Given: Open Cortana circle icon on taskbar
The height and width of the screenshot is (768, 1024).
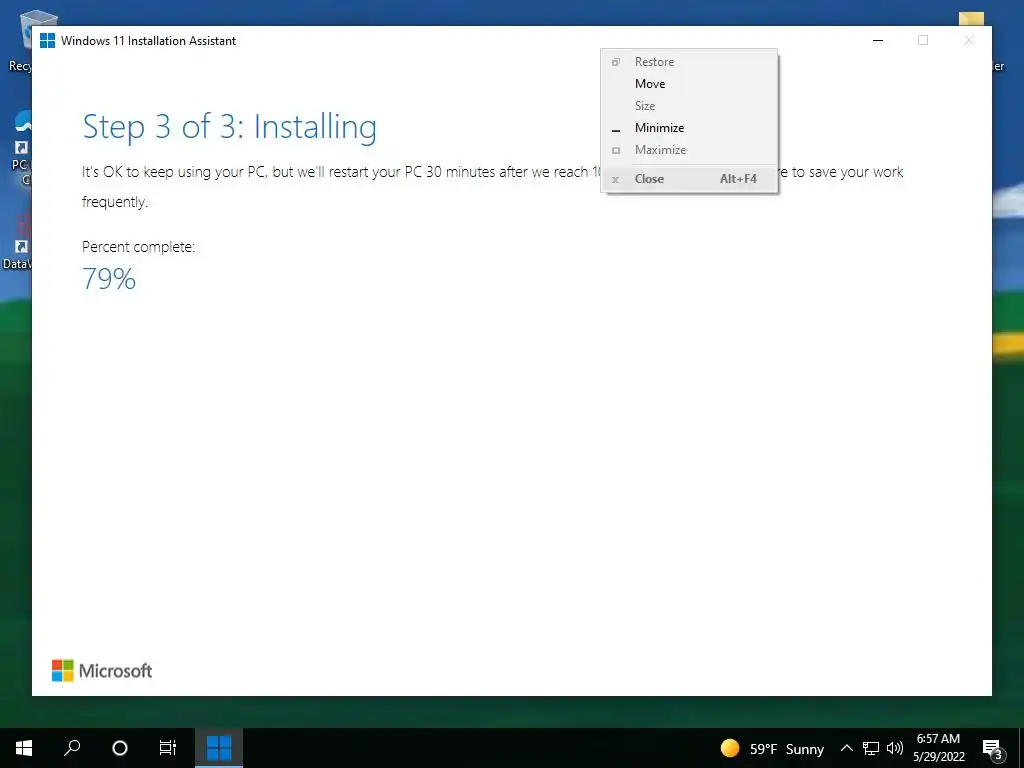Looking at the screenshot, I should point(120,748).
